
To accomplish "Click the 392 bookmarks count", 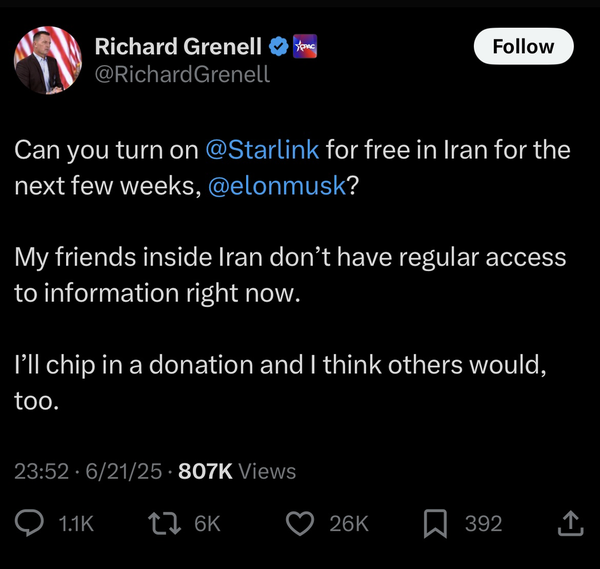I will click(x=483, y=523).
